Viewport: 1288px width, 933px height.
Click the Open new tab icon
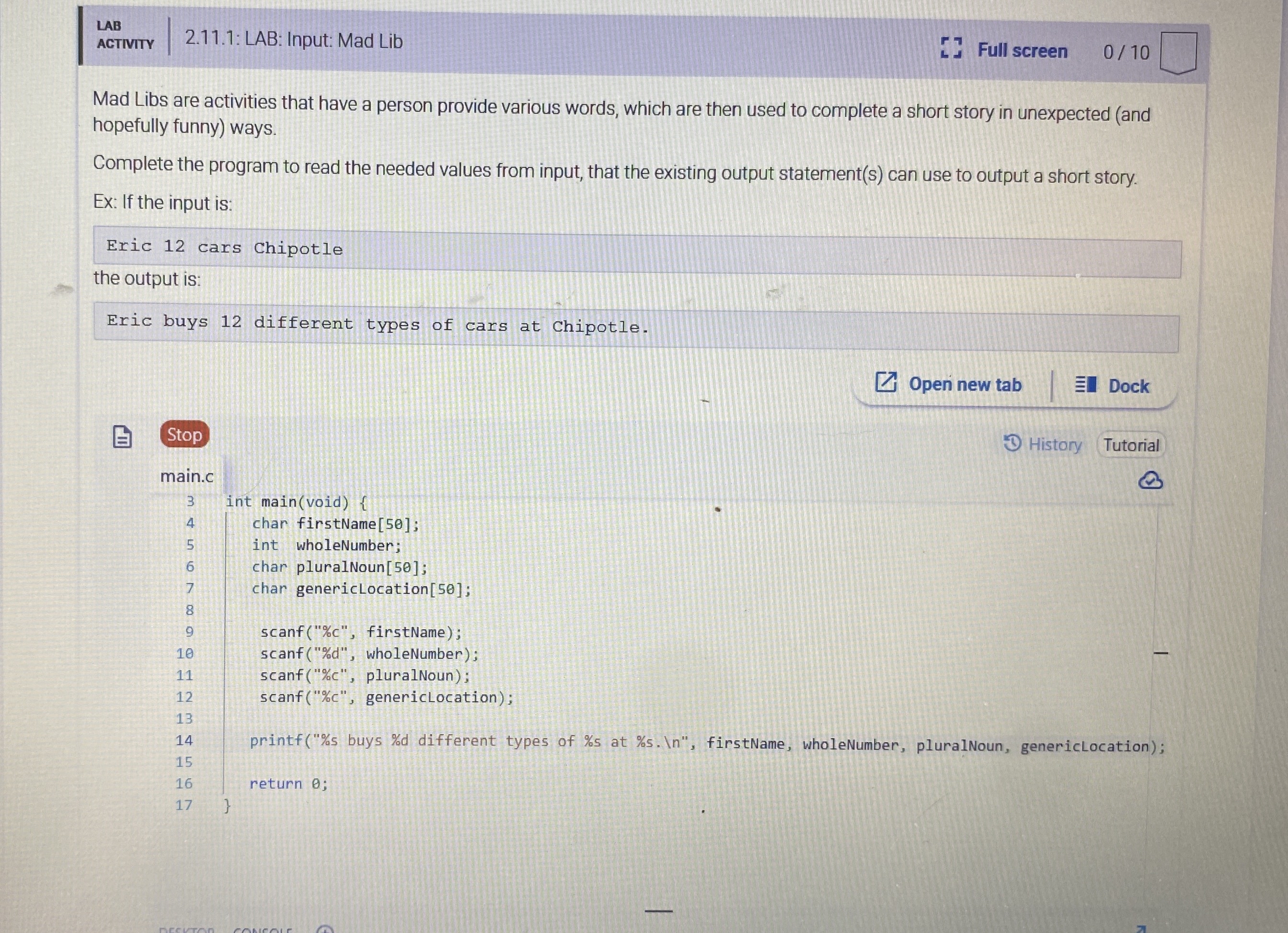(885, 382)
